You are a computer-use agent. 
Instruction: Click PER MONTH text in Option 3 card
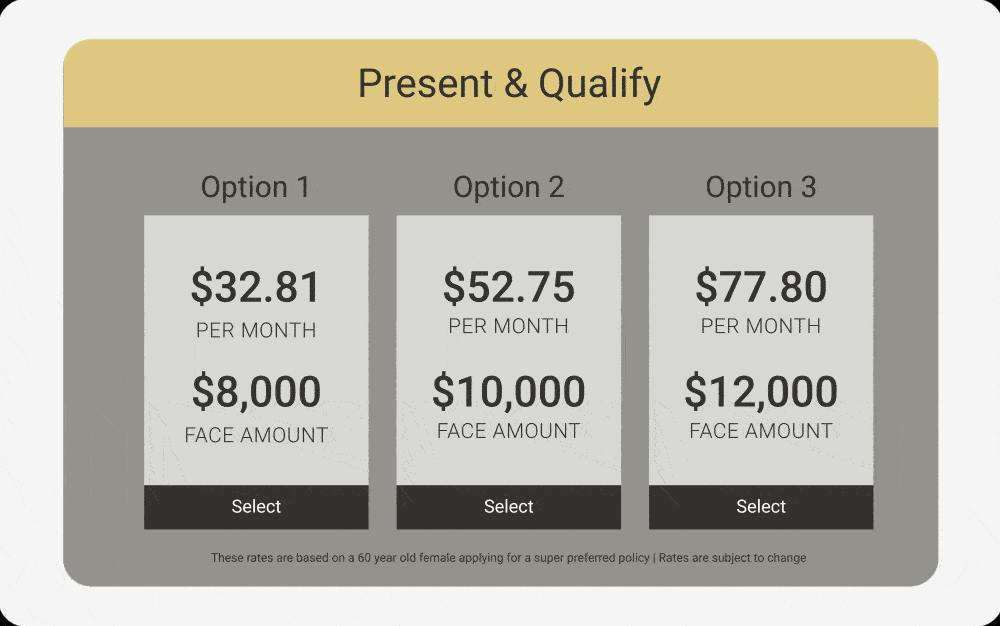[x=761, y=327]
